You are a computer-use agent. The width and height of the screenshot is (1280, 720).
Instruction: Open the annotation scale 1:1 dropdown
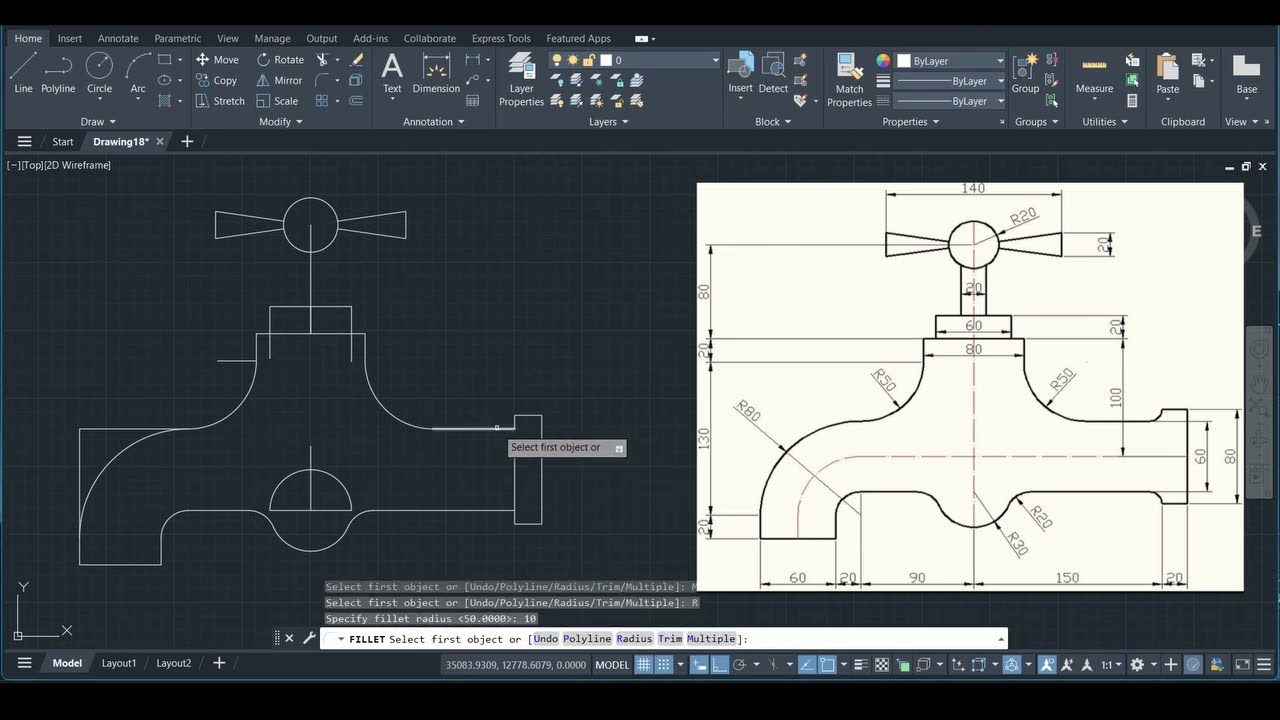pos(1111,664)
